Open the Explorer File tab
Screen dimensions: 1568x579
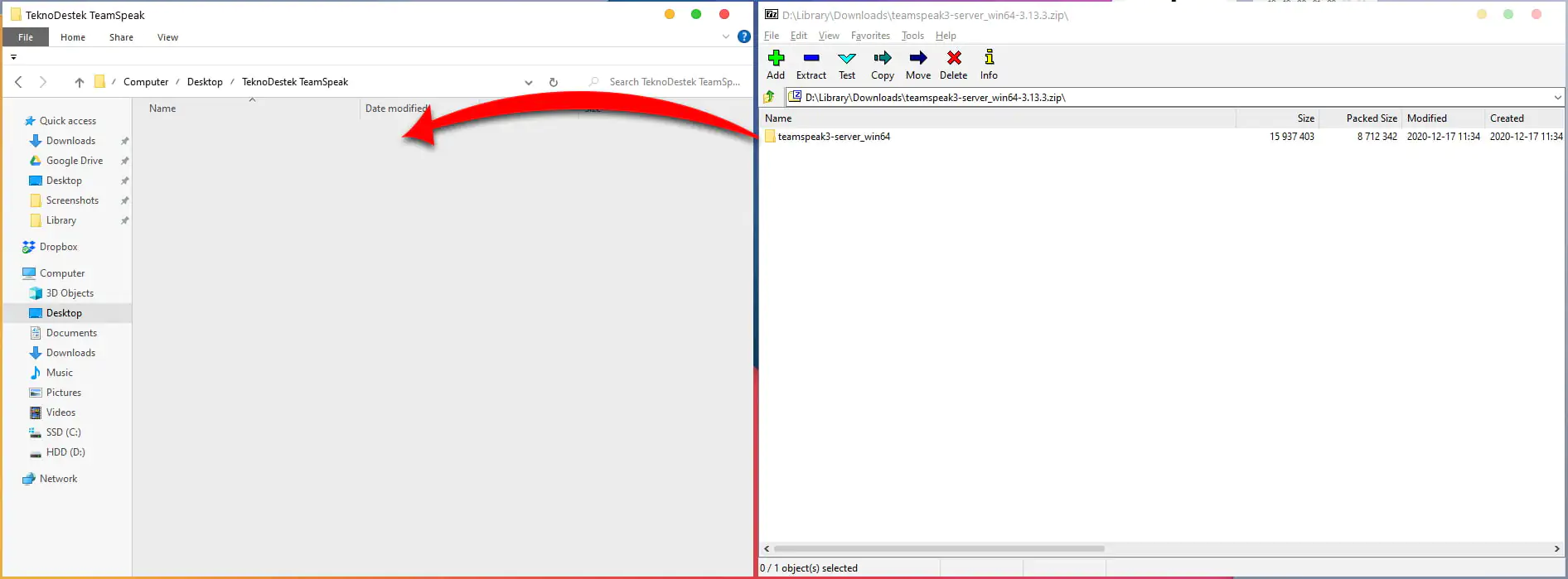pyautogui.click(x=26, y=37)
